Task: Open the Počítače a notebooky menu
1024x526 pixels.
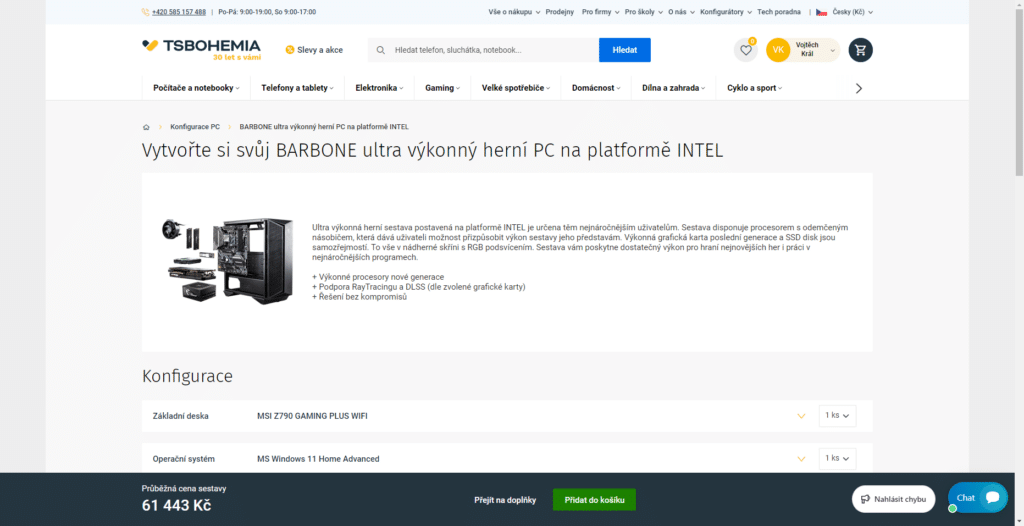Action: (x=197, y=88)
